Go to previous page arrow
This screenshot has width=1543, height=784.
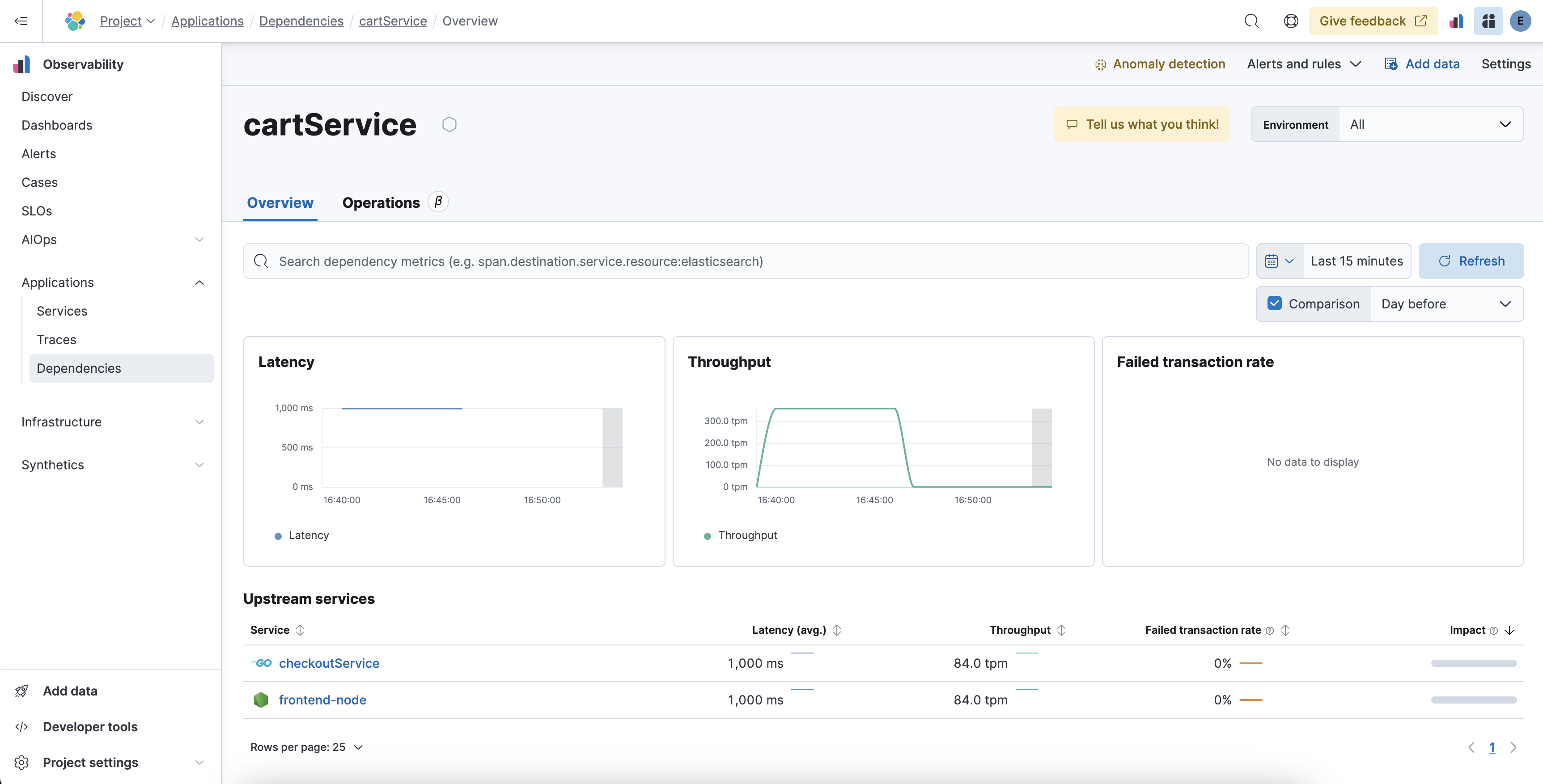click(x=1471, y=747)
